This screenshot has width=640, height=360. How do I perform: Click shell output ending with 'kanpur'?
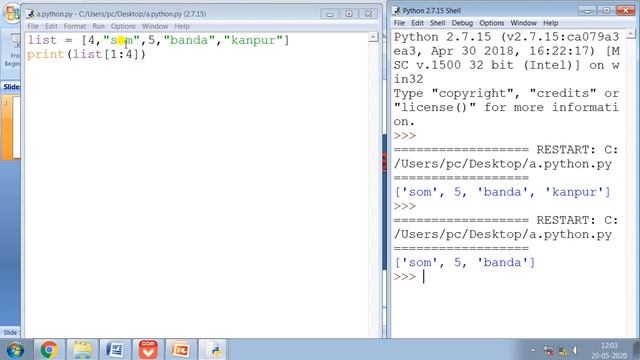tap(502, 192)
